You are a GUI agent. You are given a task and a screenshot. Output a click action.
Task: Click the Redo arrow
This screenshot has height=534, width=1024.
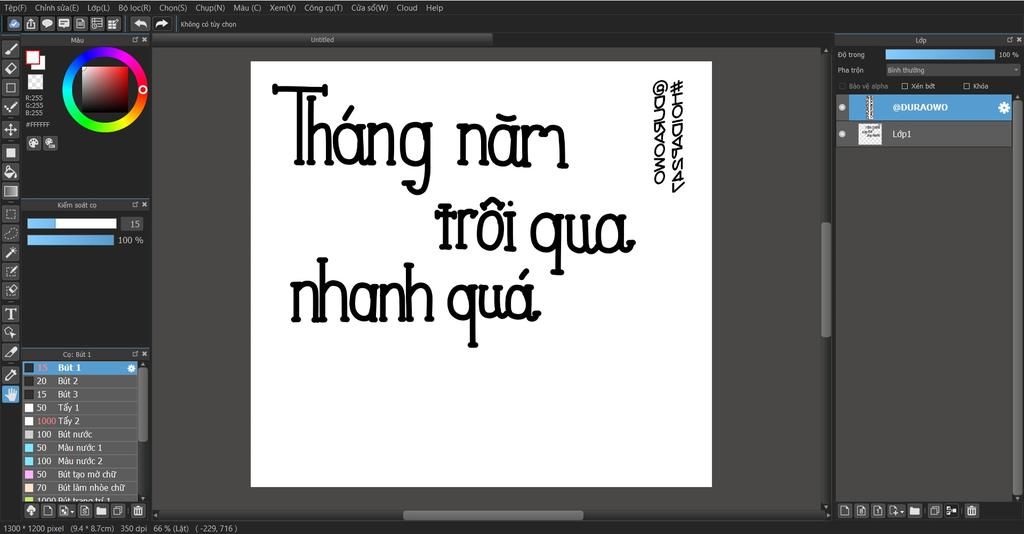[161, 24]
